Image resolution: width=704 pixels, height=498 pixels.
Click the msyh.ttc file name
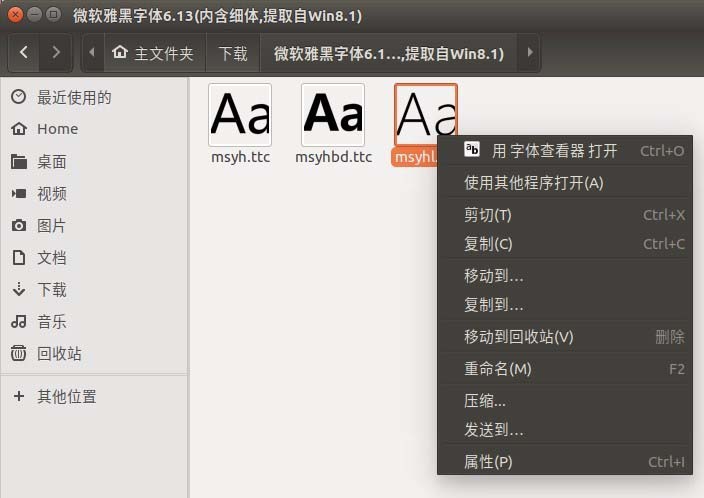pos(241,157)
